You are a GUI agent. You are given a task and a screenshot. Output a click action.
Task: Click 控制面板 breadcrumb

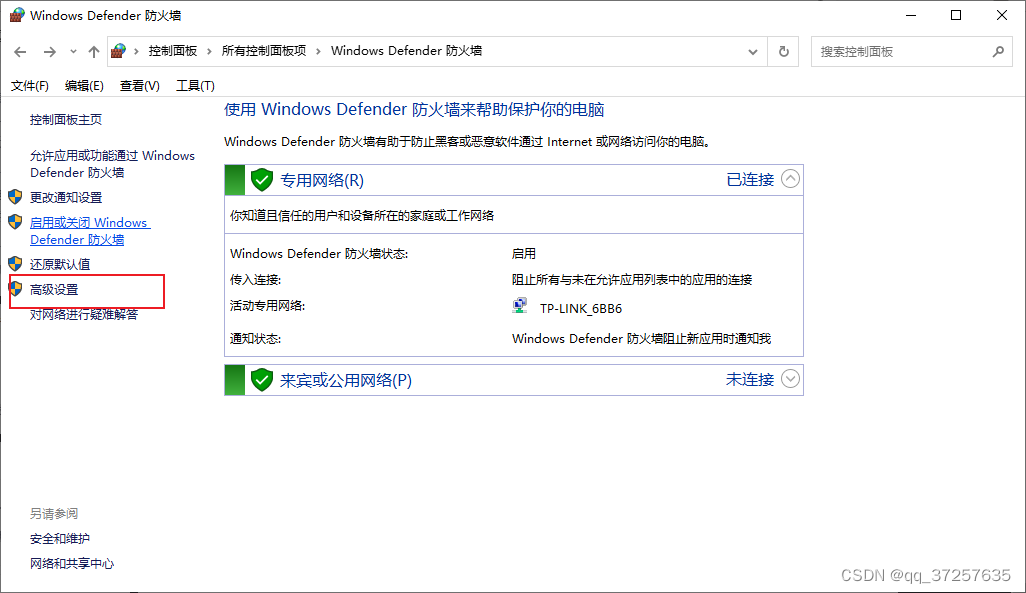(173, 51)
